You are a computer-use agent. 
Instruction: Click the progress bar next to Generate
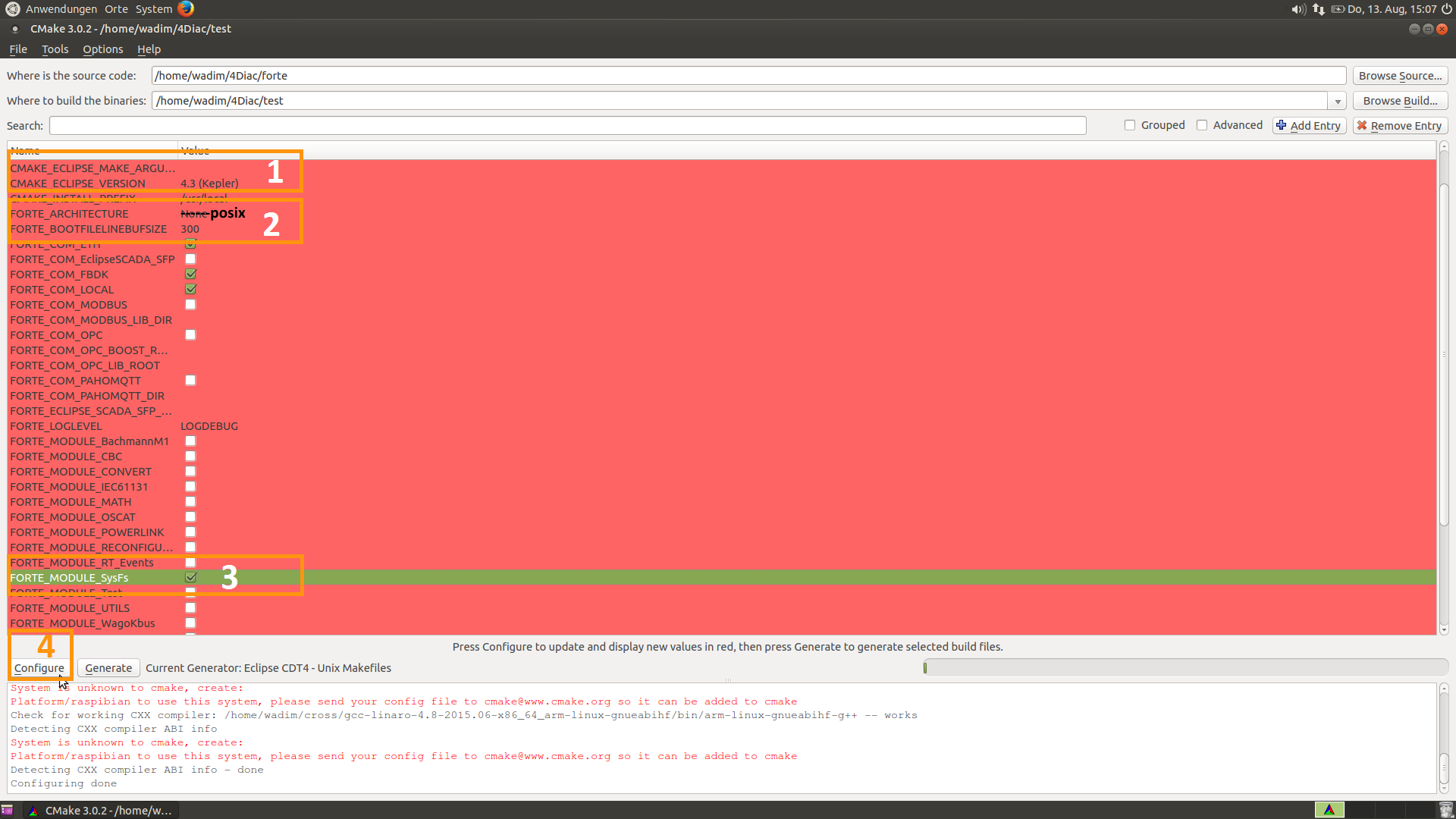[x=1183, y=667]
